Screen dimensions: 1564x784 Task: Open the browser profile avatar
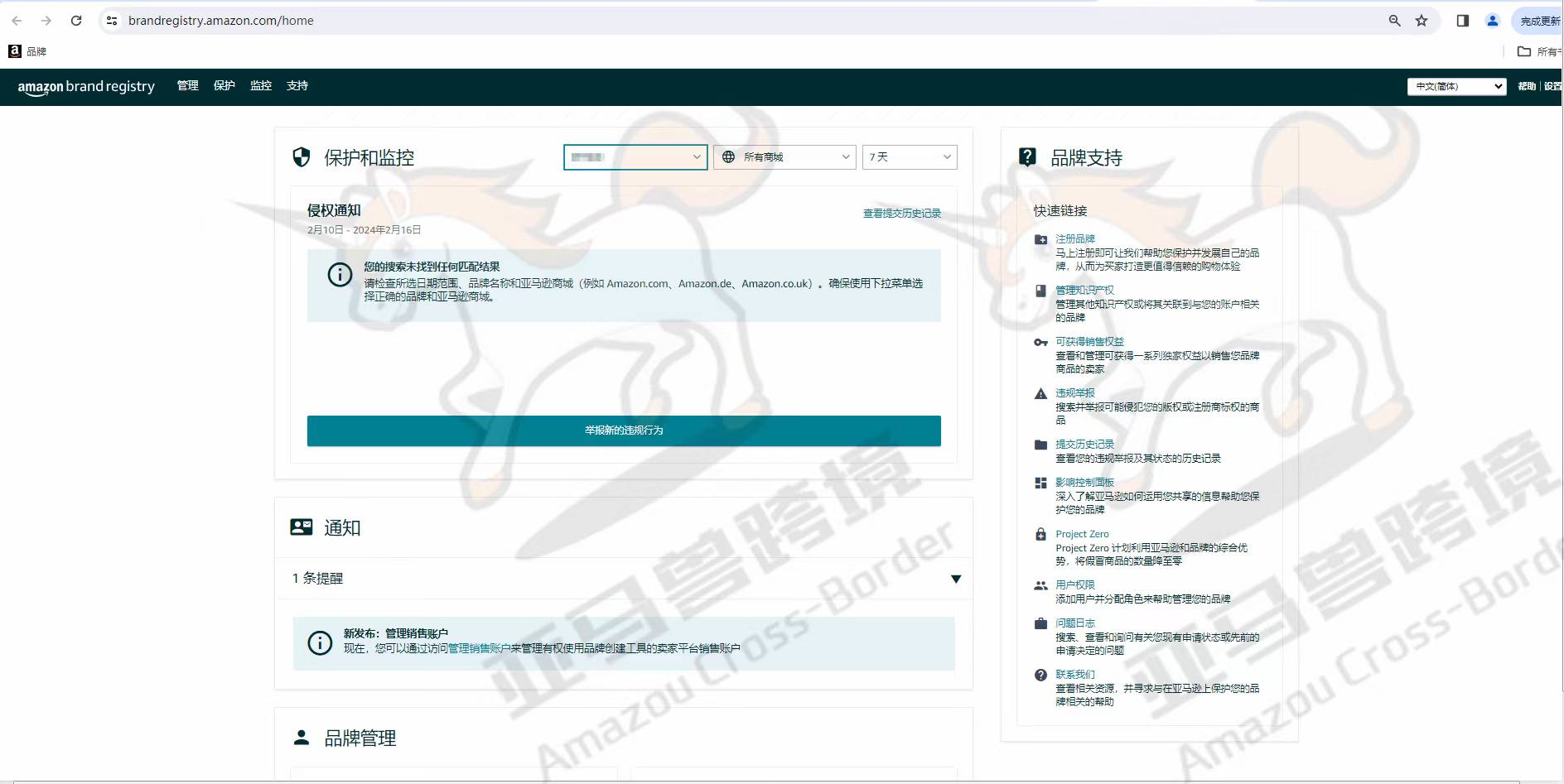1493,21
